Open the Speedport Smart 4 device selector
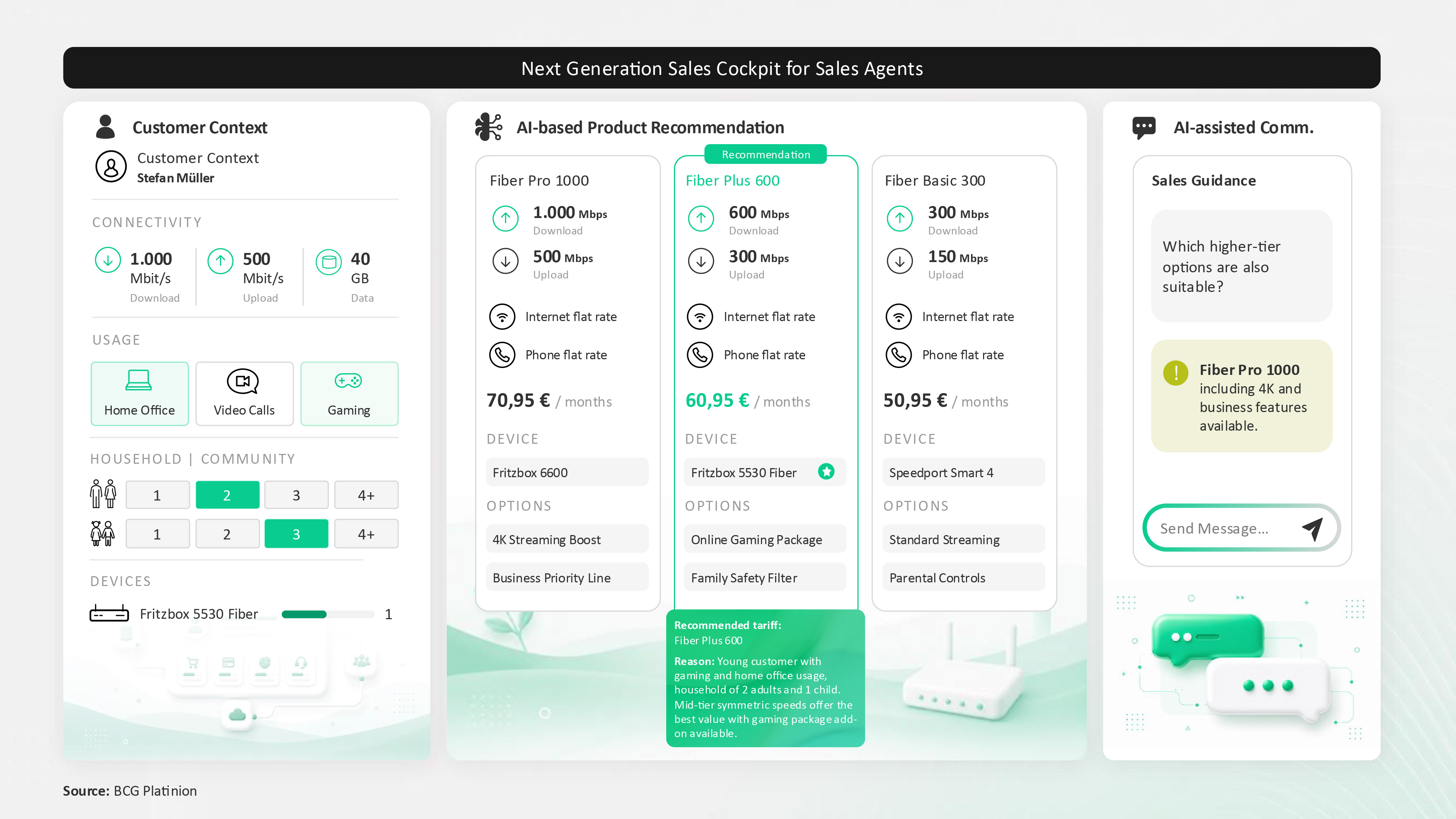Screen dimensions: 1456x819 point(964,472)
